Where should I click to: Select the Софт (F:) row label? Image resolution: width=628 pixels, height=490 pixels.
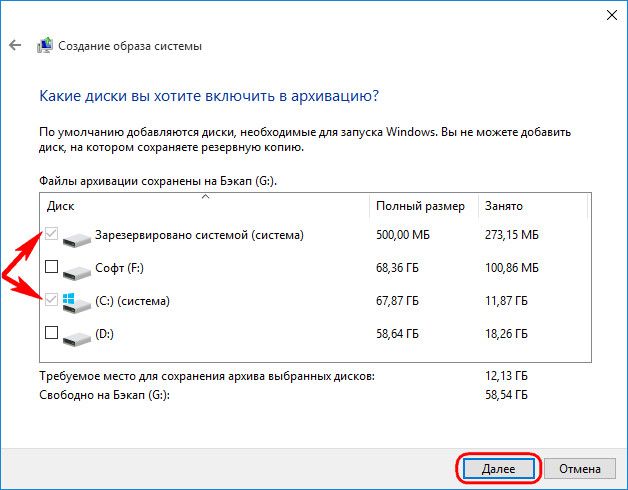pyautogui.click(x=119, y=268)
